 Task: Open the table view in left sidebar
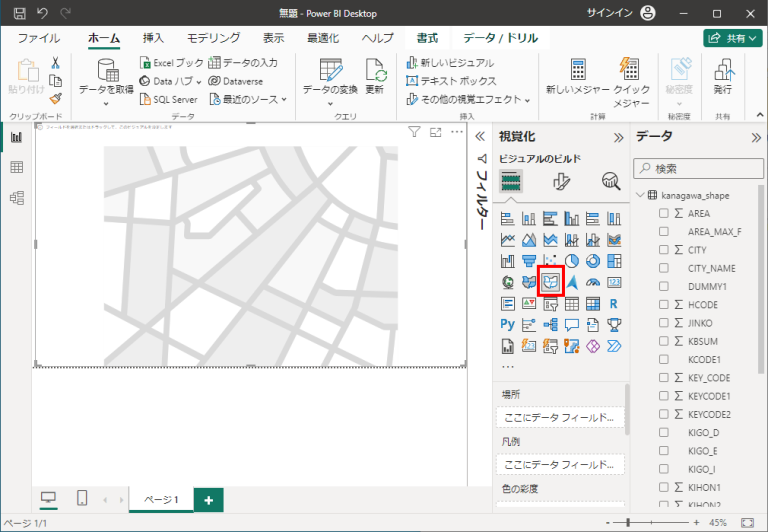point(17,168)
